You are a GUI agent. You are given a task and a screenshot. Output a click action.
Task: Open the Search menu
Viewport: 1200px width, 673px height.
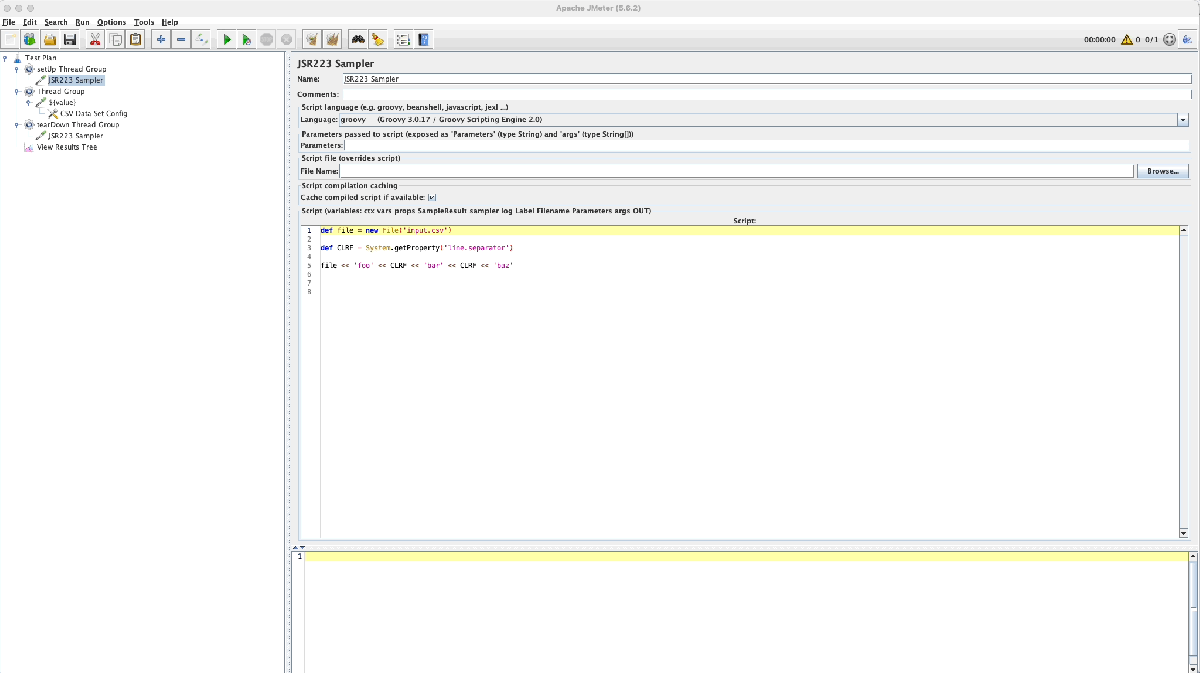(56, 22)
